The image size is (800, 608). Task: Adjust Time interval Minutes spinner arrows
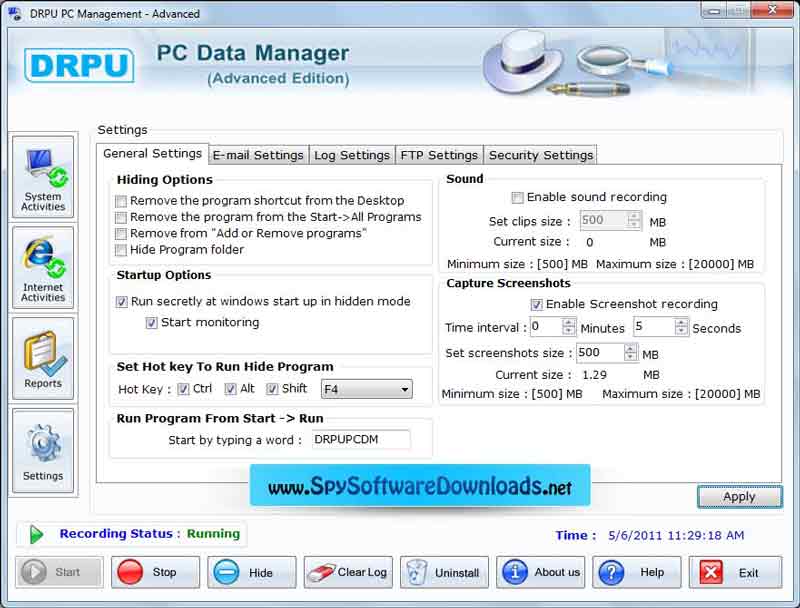pos(568,326)
